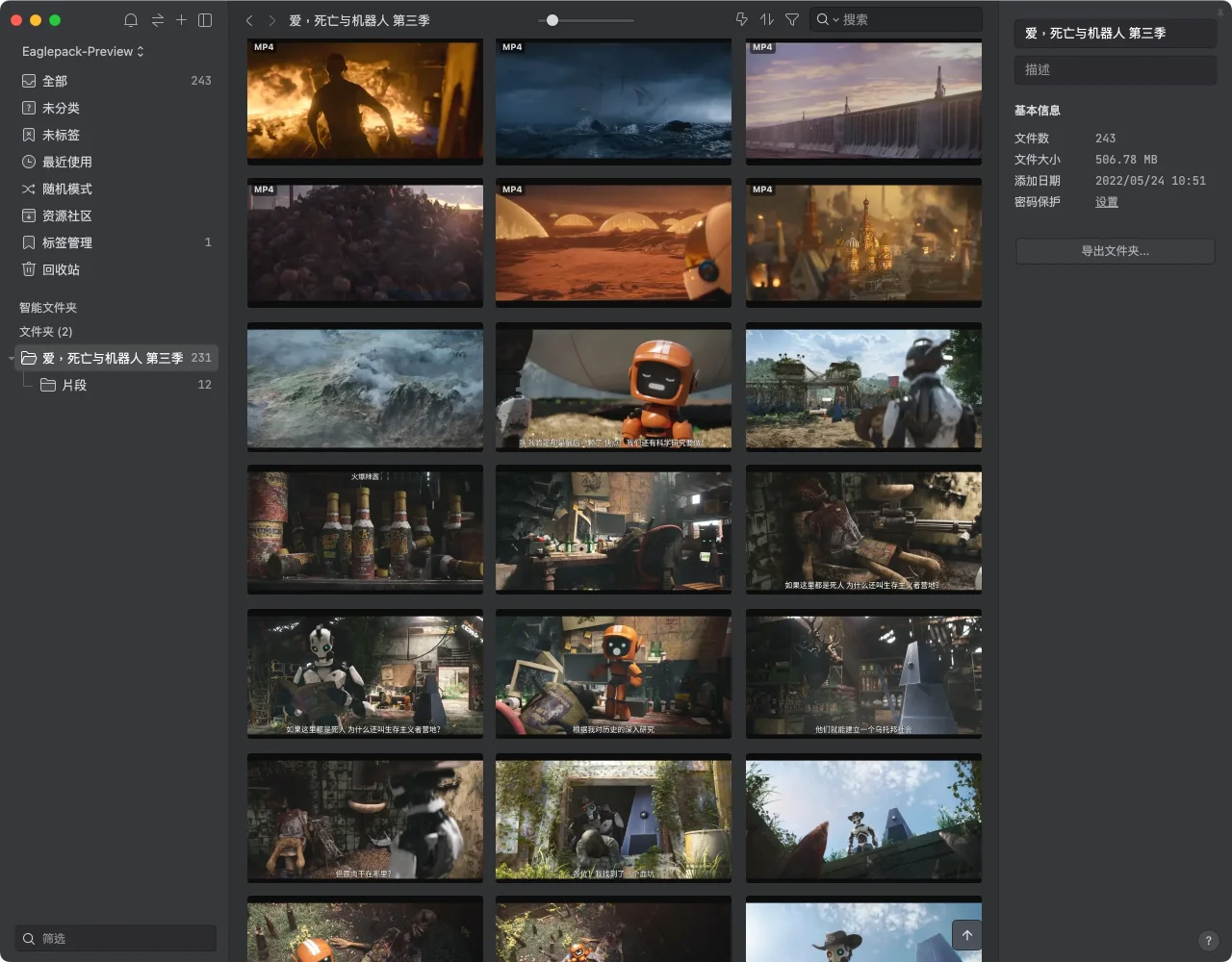Viewport: 1232px width, 962px height.
Task: Select the white robot at camp thumbnail
Action: click(863, 387)
